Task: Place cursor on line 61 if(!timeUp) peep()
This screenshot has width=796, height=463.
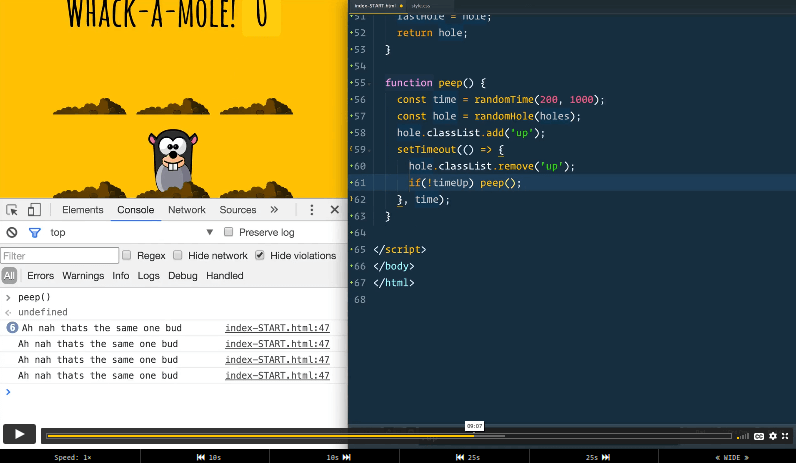Action: pos(465,183)
